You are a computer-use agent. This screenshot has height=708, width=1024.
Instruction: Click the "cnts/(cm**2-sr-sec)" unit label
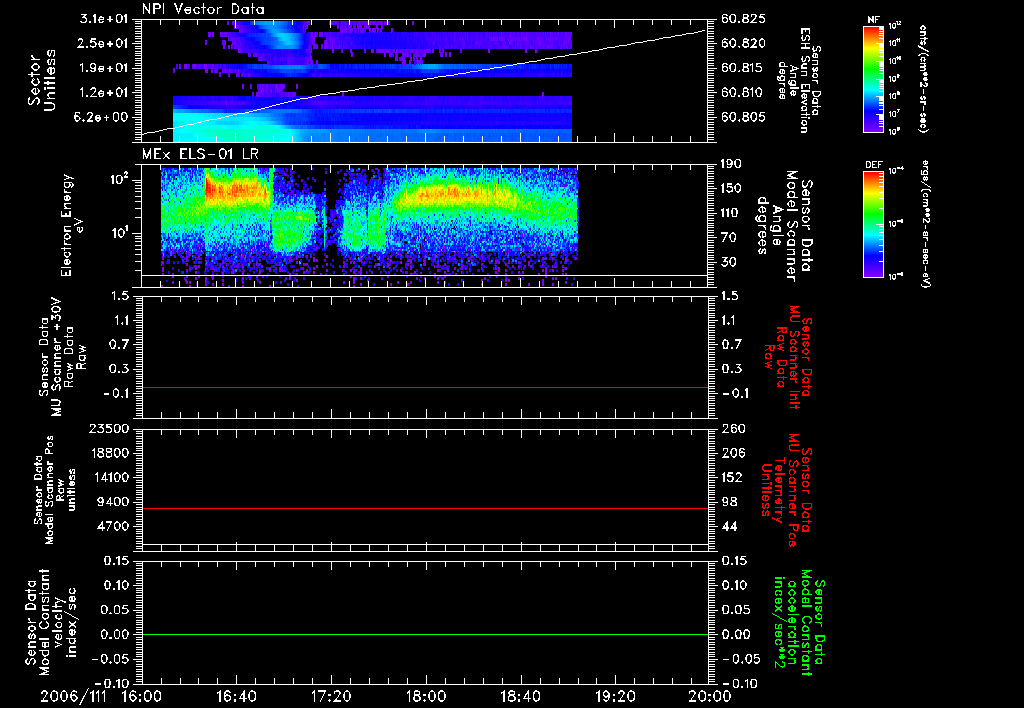point(923,79)
